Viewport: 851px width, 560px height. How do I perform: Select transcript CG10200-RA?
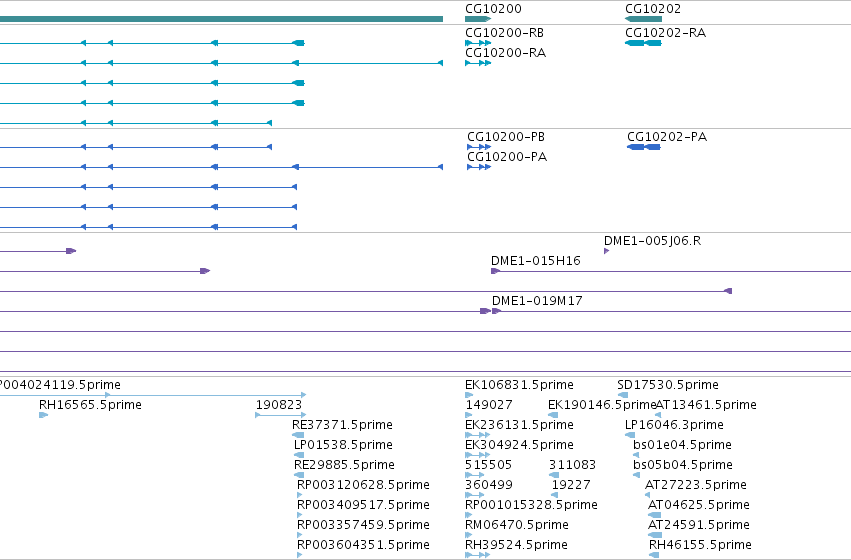tap(506, 53)
